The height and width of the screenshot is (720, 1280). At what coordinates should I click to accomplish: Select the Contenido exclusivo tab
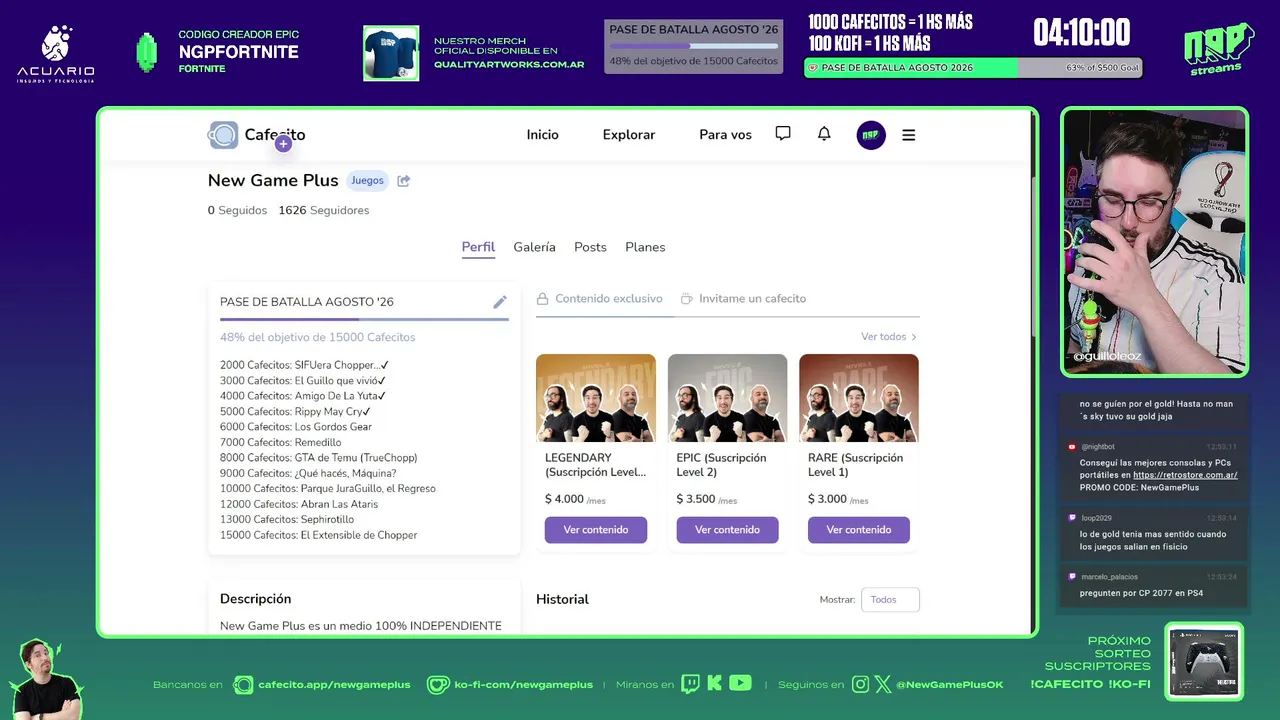click(x=600, y=299)
